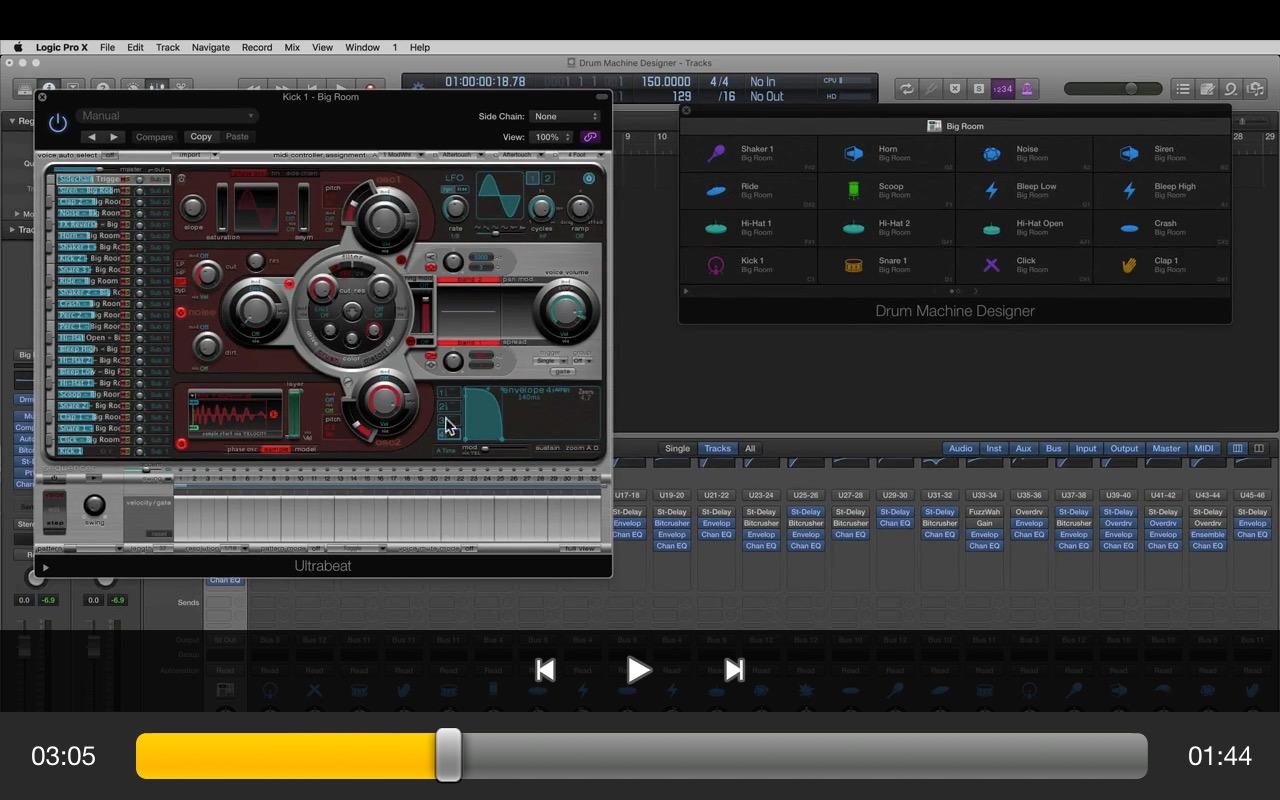Click the Kick 1 drum pad icon
1280x800 pixels.
click(x=716, y=265)
